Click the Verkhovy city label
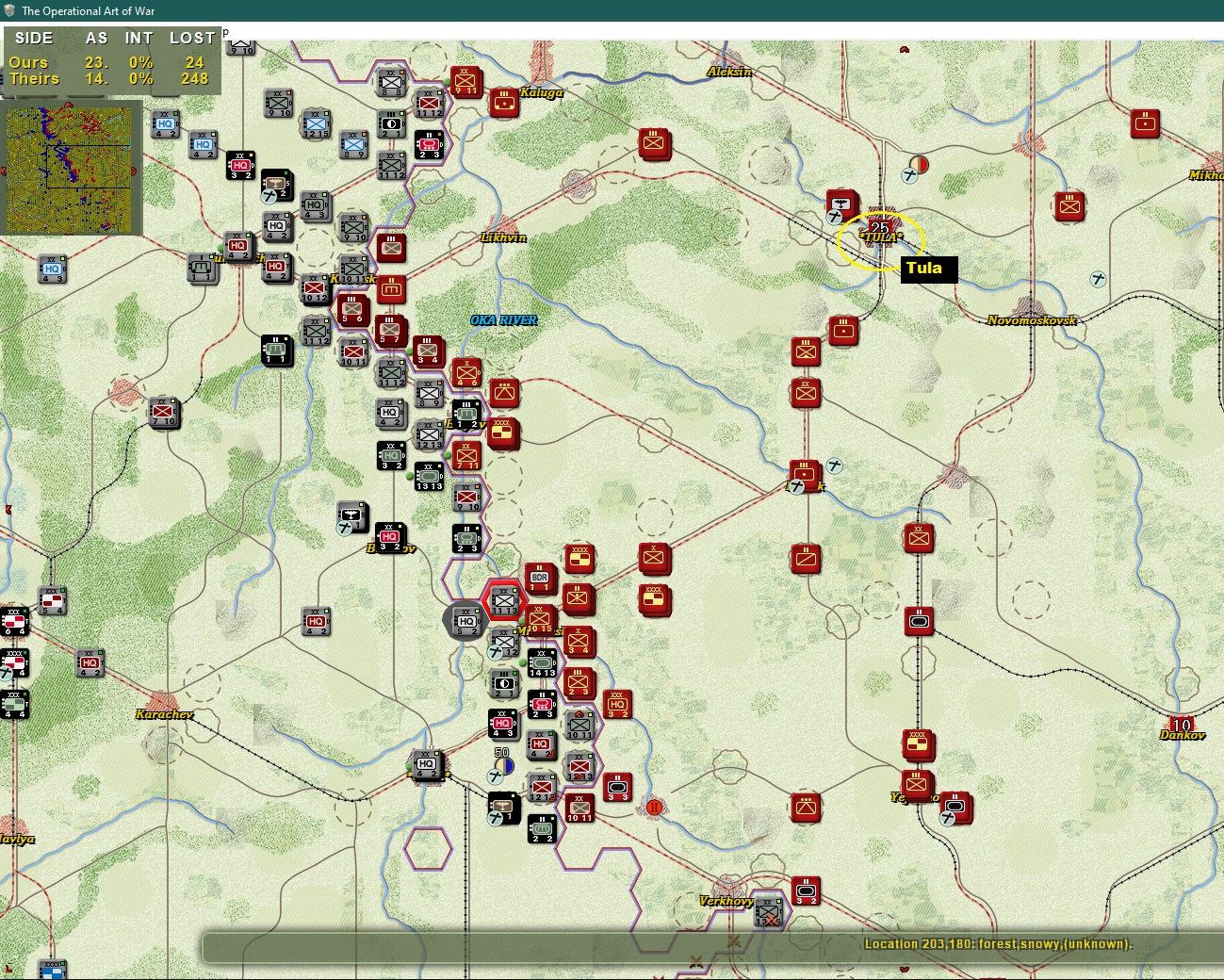1224x980 pixels. click(726, 901)
